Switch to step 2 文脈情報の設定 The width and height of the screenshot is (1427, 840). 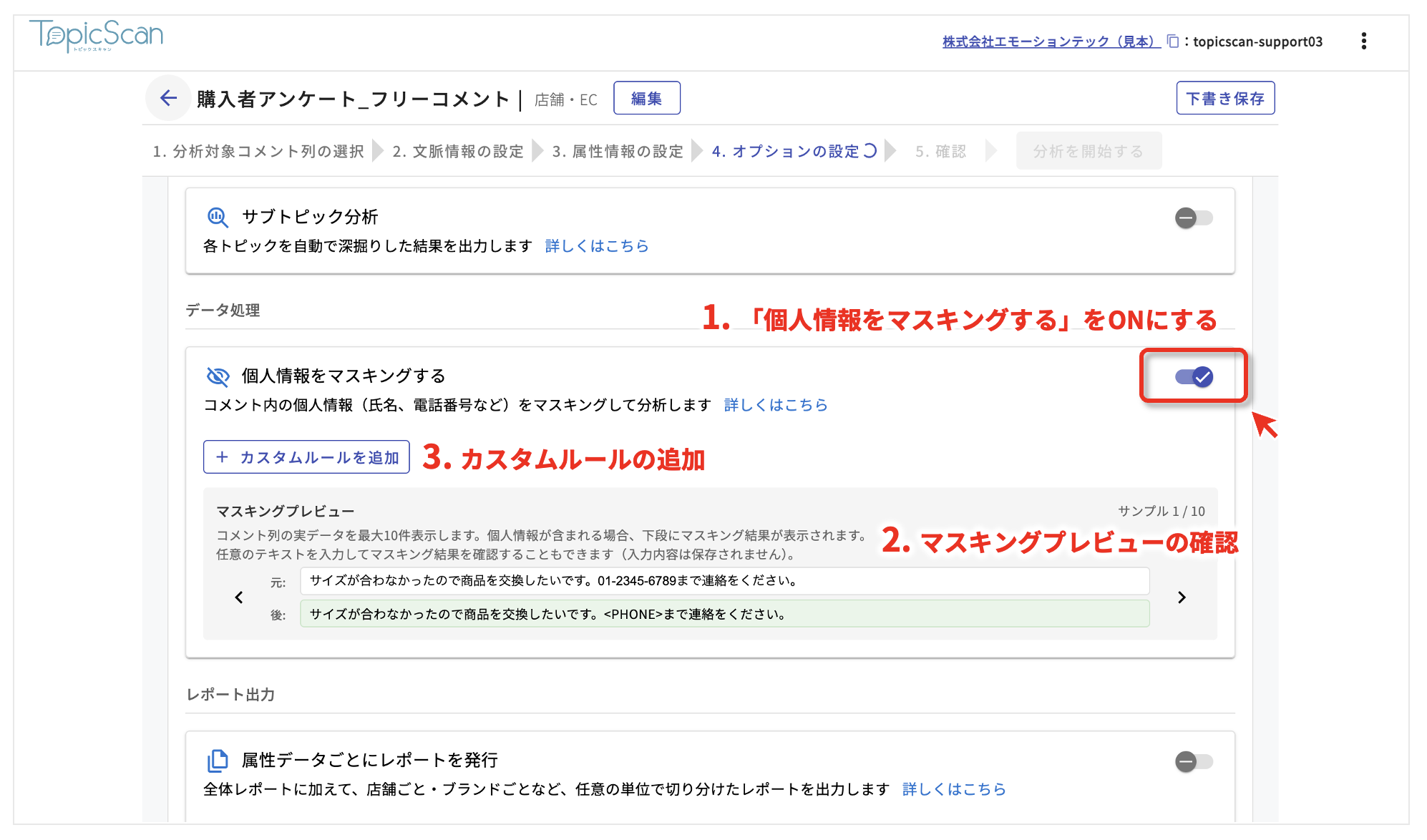click(458, 150)
